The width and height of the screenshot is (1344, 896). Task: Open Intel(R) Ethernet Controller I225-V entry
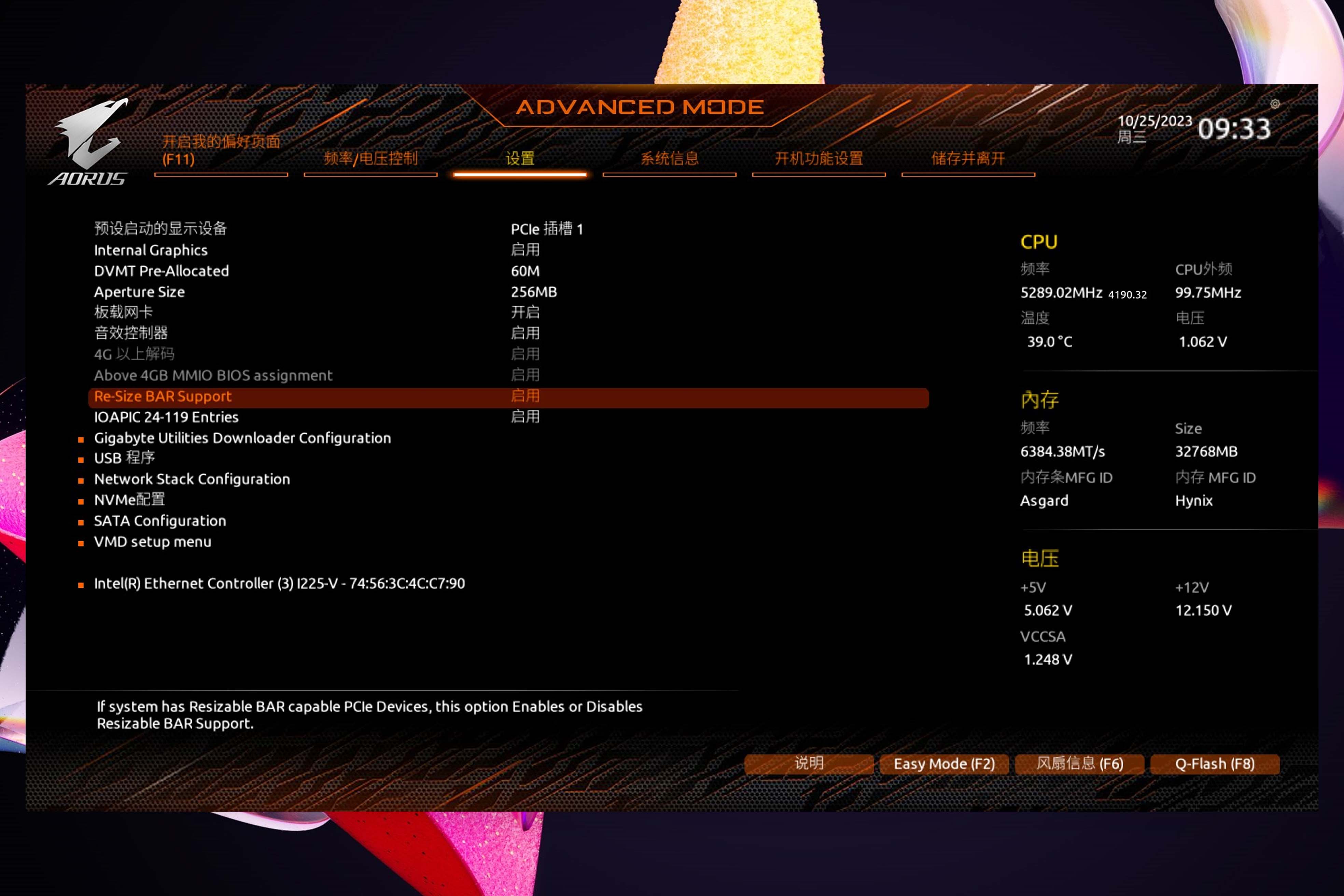(279, 584)
